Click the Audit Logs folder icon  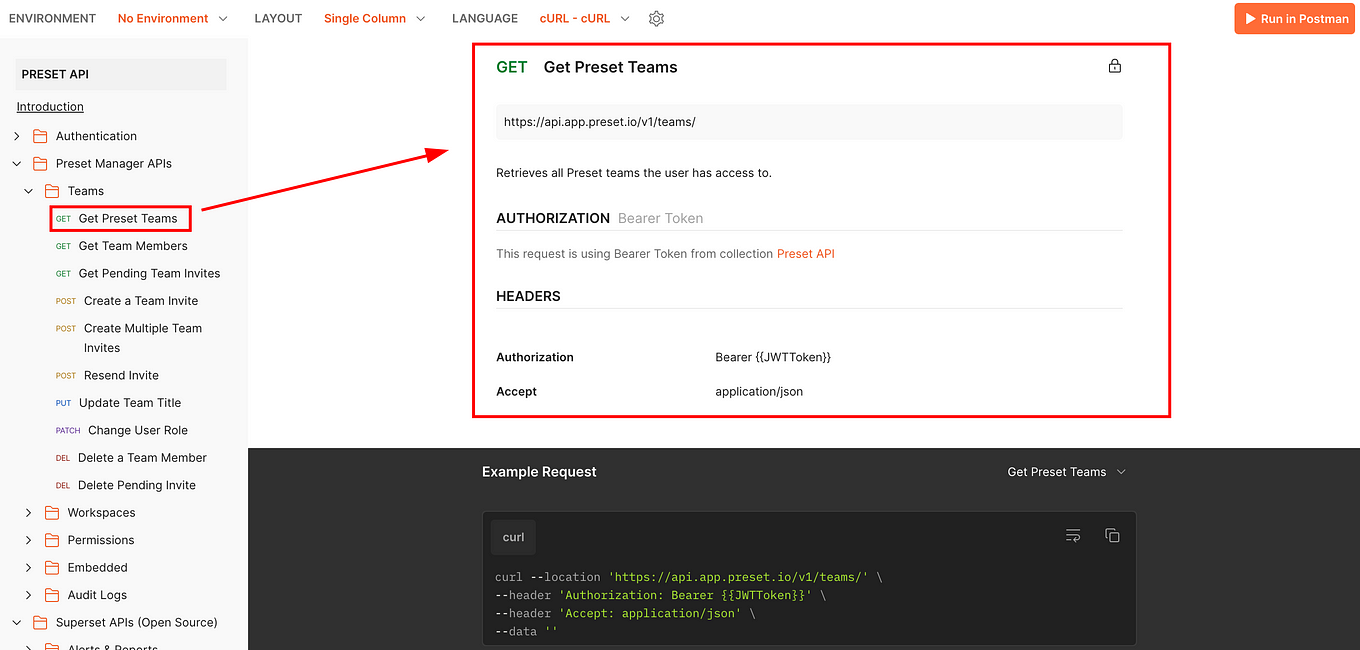52,595
